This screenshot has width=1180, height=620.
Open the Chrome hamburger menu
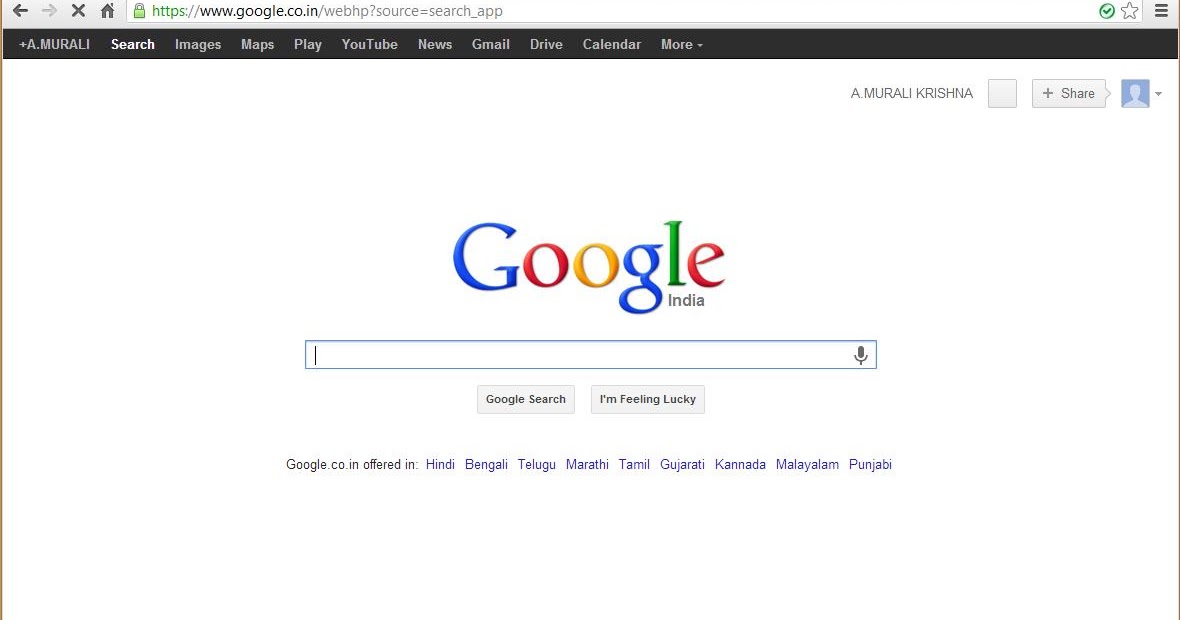(1161, 11)
